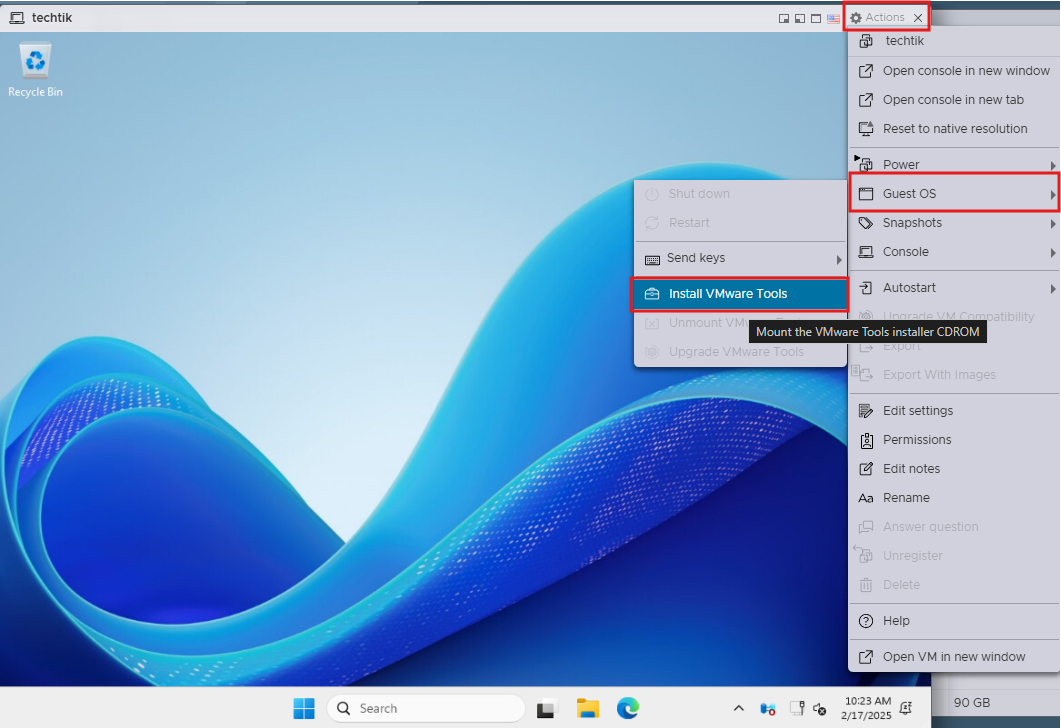Expand the Autostart submenu

click(x=953, y=288)
